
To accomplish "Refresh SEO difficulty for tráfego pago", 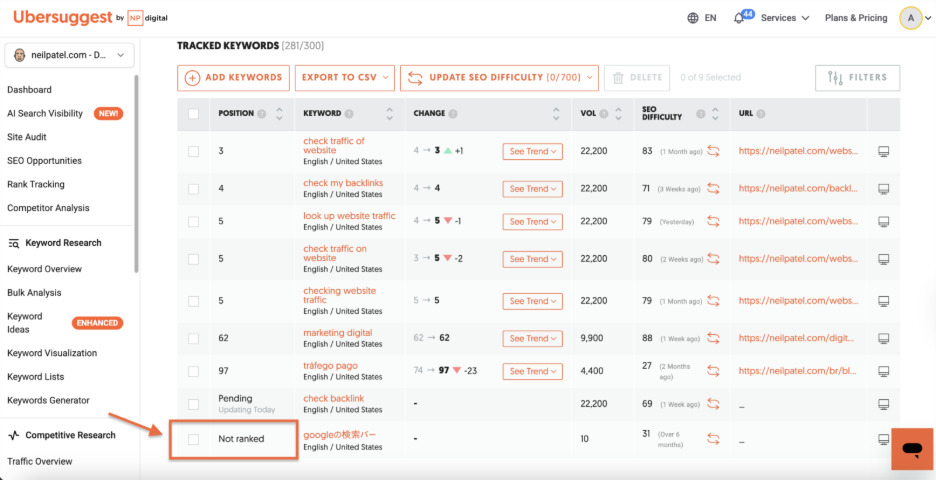I will 713,371.
